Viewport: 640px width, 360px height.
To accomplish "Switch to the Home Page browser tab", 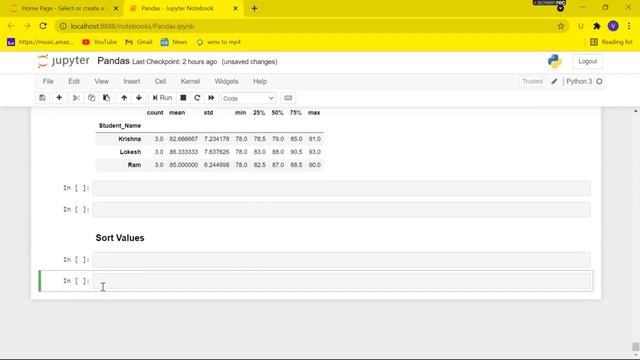I will (x=63, y=8).
